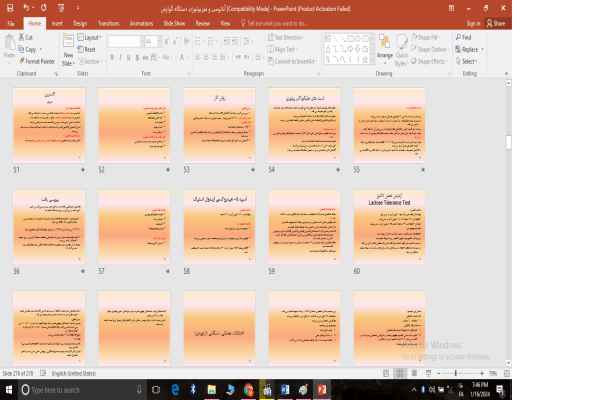Click the Paste button in Clipboard group
The height and width of the screenshot is (400, 600).
coord(9,48)
